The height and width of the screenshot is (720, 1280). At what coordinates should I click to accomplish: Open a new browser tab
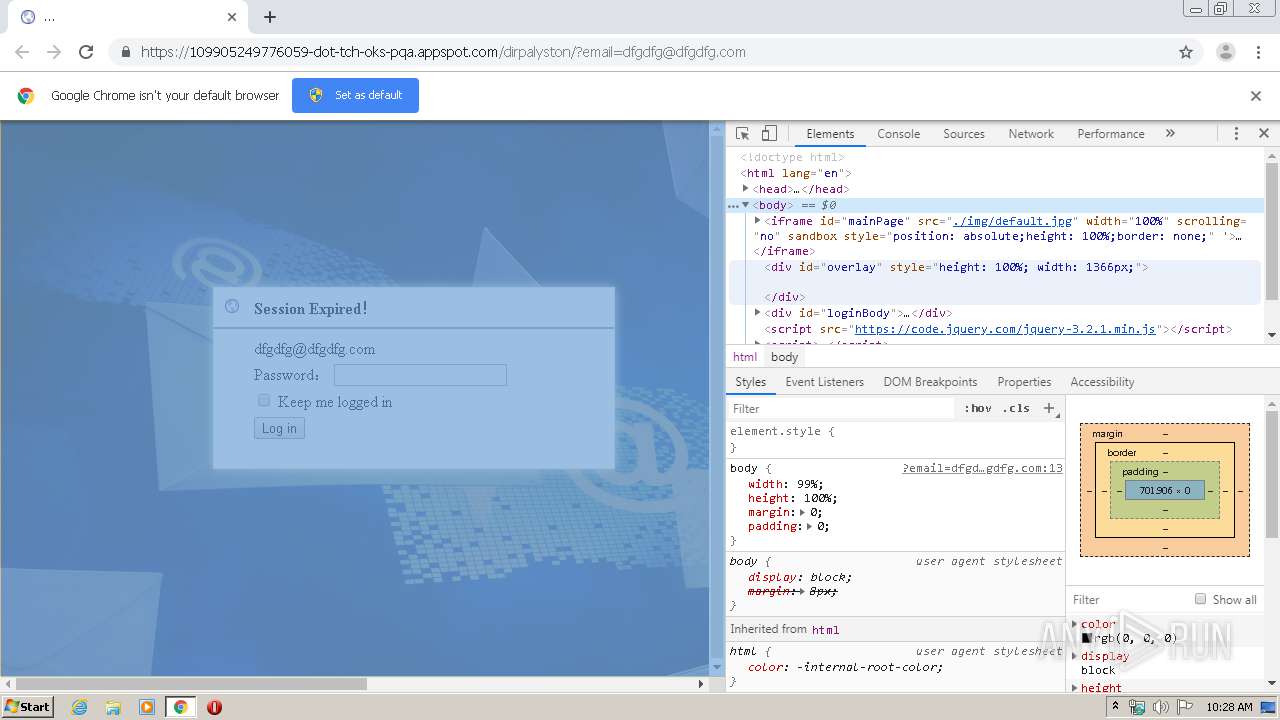[x=270, y=17]
